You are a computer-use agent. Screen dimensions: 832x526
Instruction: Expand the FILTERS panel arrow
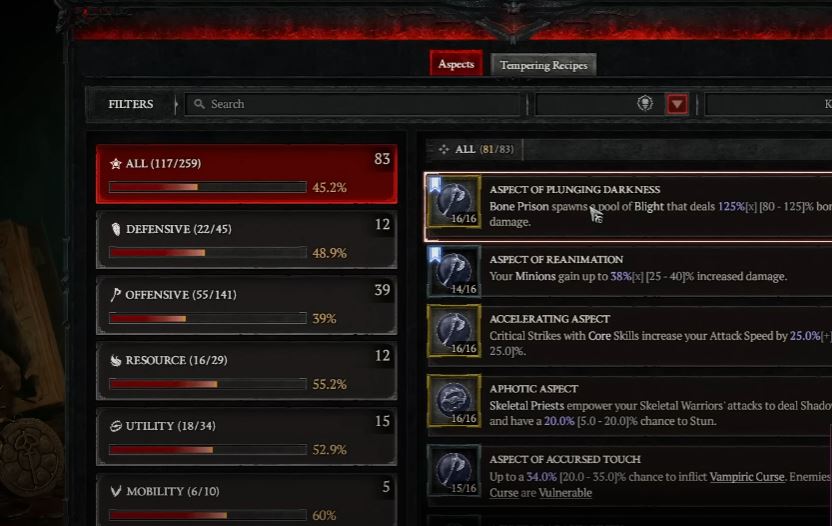click(x=176, y=104)
